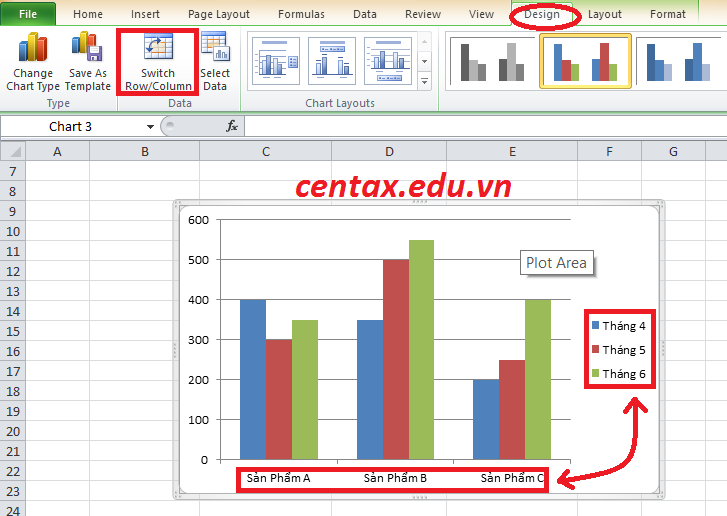Select row 20 header

point(13,432)
